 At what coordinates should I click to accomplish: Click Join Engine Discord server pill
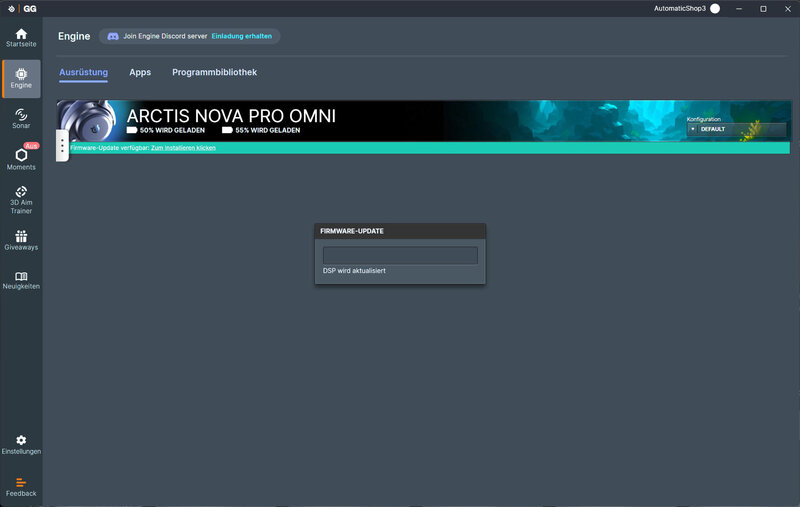[189, 36]
